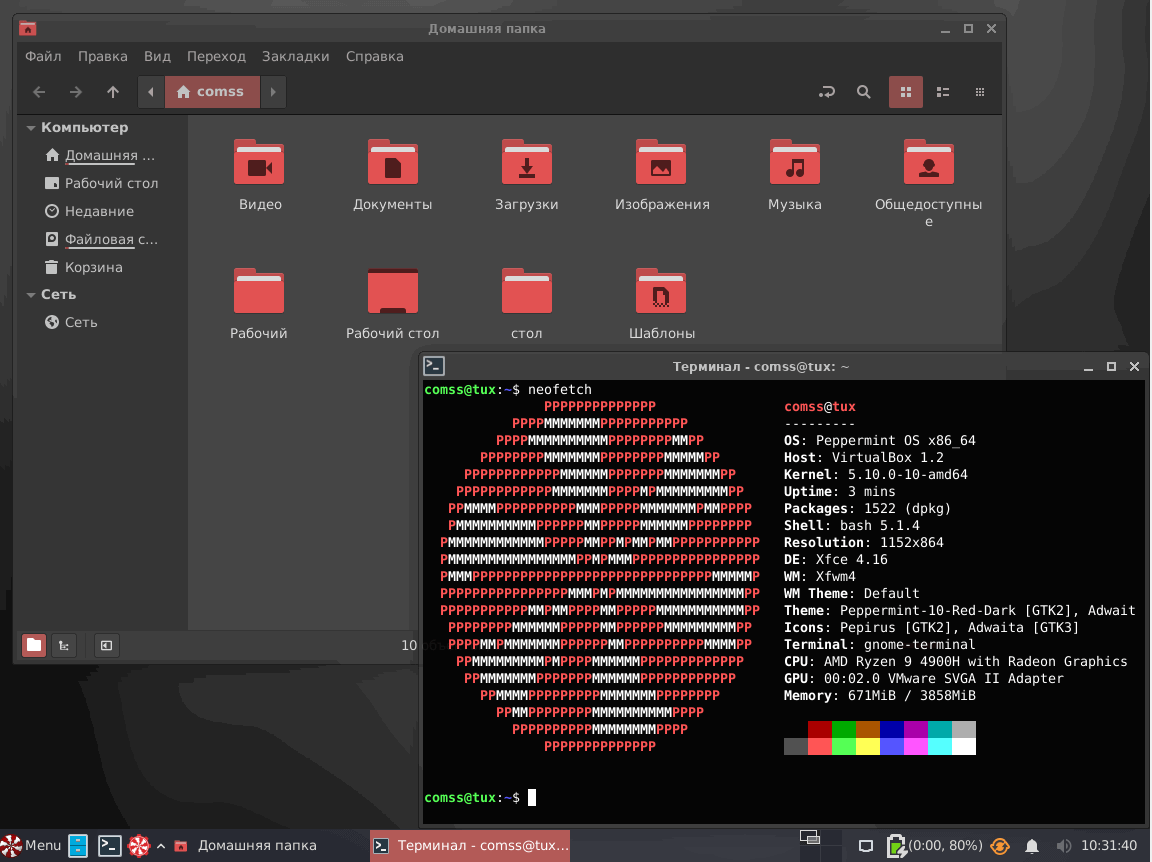Switch to compact view mode
This screenshot has width=1152, height=862.
click(x=980, y=92)
